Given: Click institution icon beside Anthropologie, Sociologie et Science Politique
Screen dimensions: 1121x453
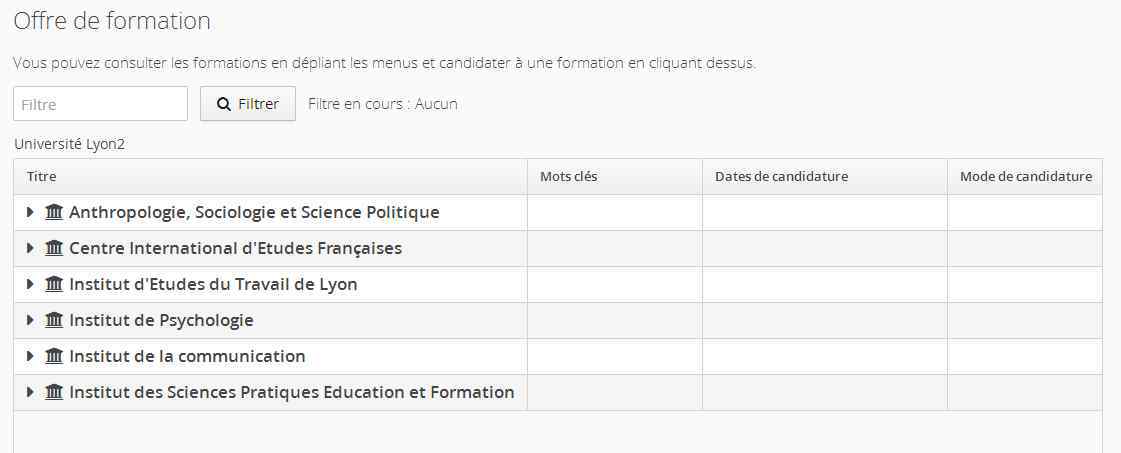Looking at the screenshot, I should [x=54, y=212].
